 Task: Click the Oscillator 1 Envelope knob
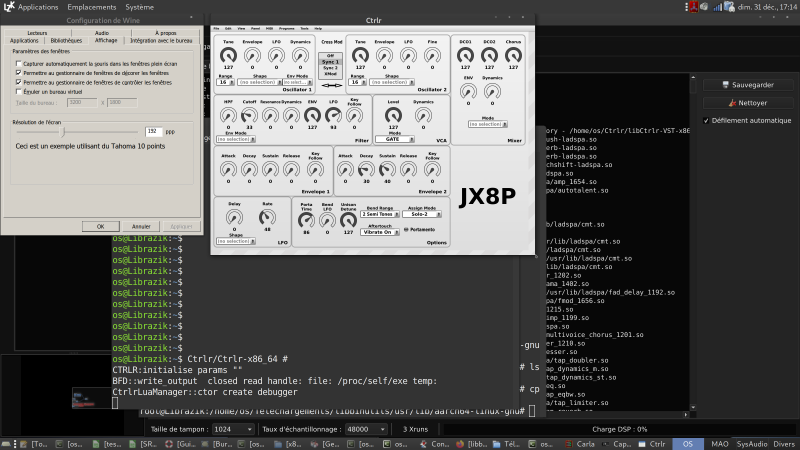(x=252, y=55)
